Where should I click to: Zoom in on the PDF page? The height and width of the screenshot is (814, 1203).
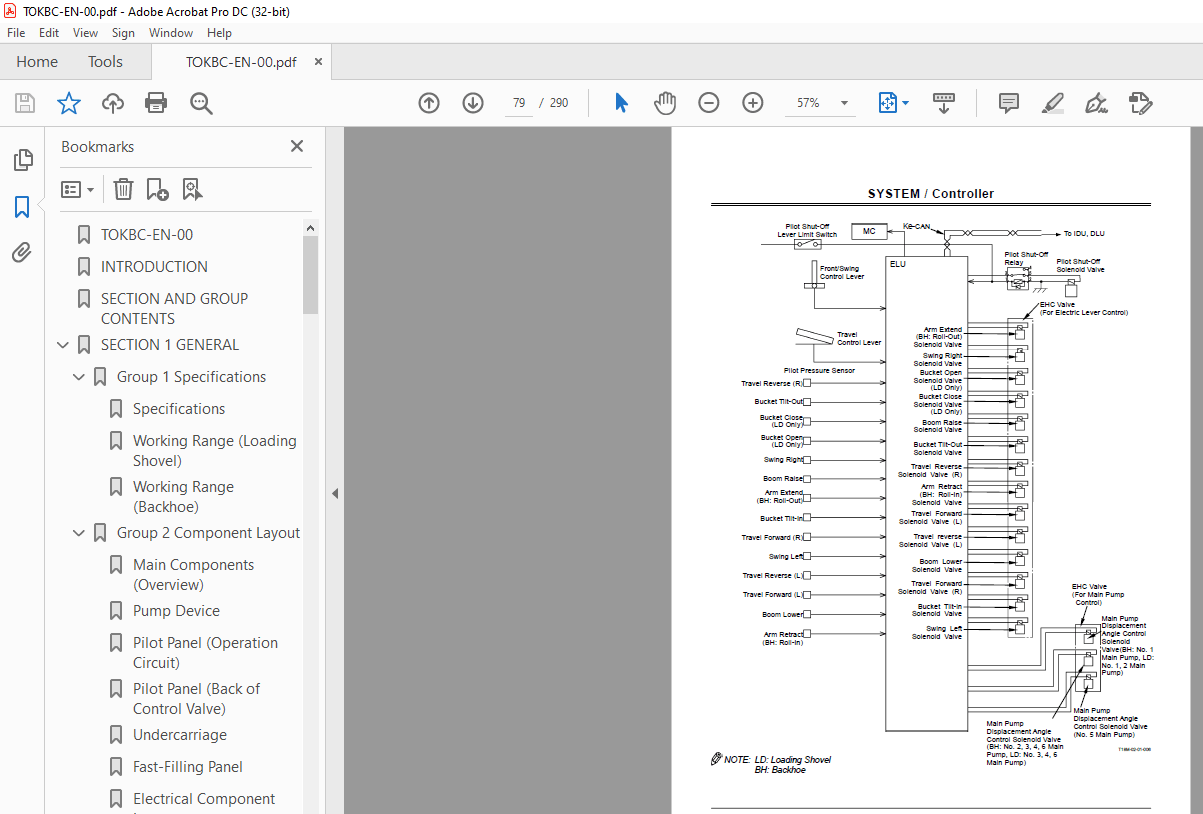pyautogui.click(x=752, y=102)
